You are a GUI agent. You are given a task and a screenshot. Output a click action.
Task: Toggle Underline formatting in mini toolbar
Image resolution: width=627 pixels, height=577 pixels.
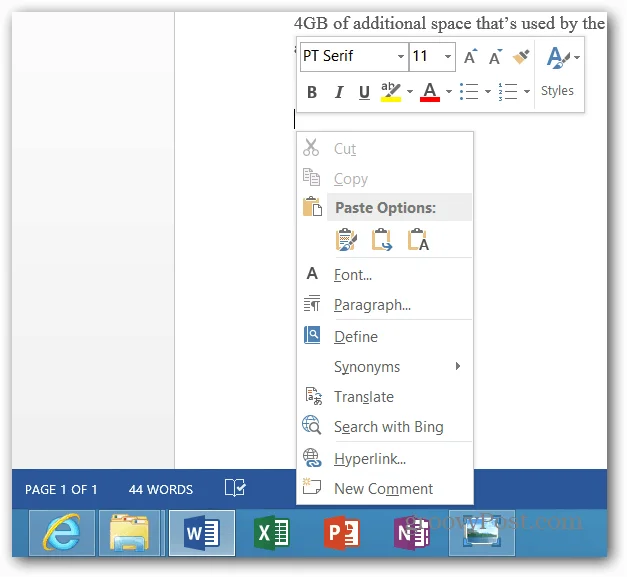pos(364,92)
